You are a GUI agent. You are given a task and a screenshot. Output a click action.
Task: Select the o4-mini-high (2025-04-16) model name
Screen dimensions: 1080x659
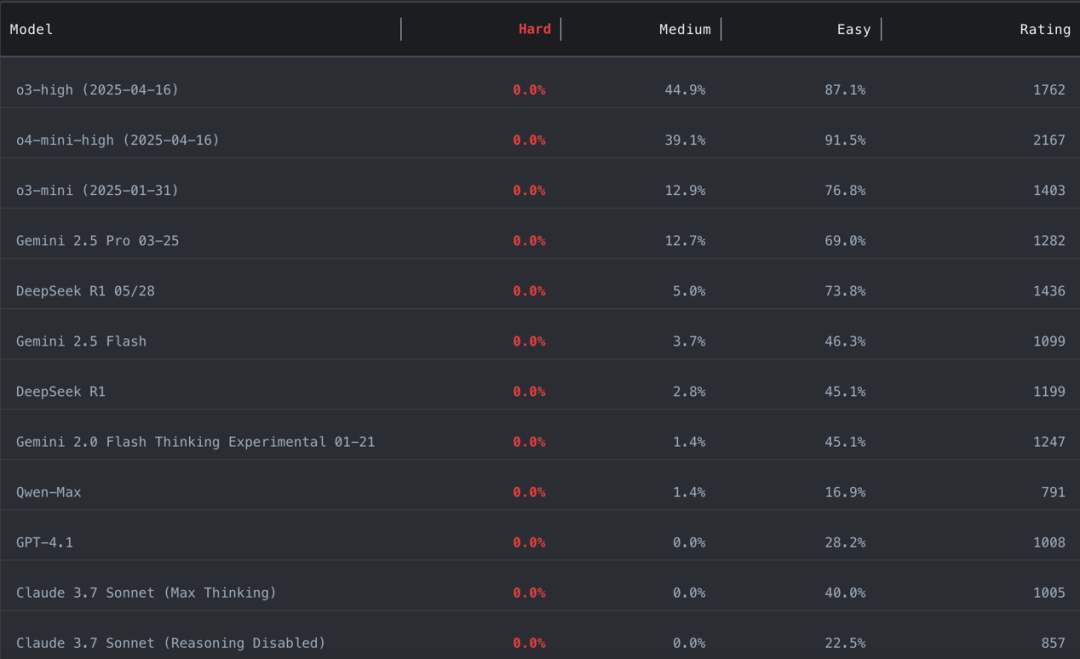pyautogui.click(x=117, y=140)
